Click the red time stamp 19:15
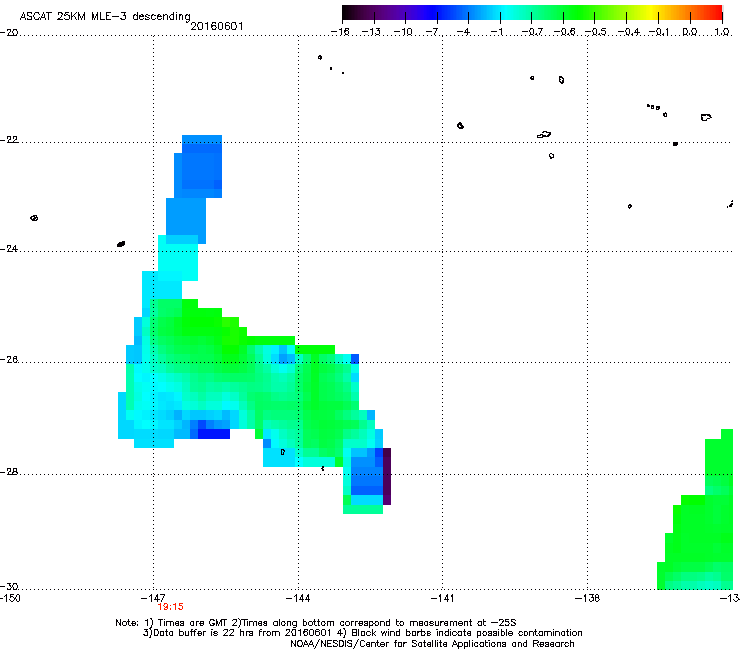 click(x=170, y=607)
